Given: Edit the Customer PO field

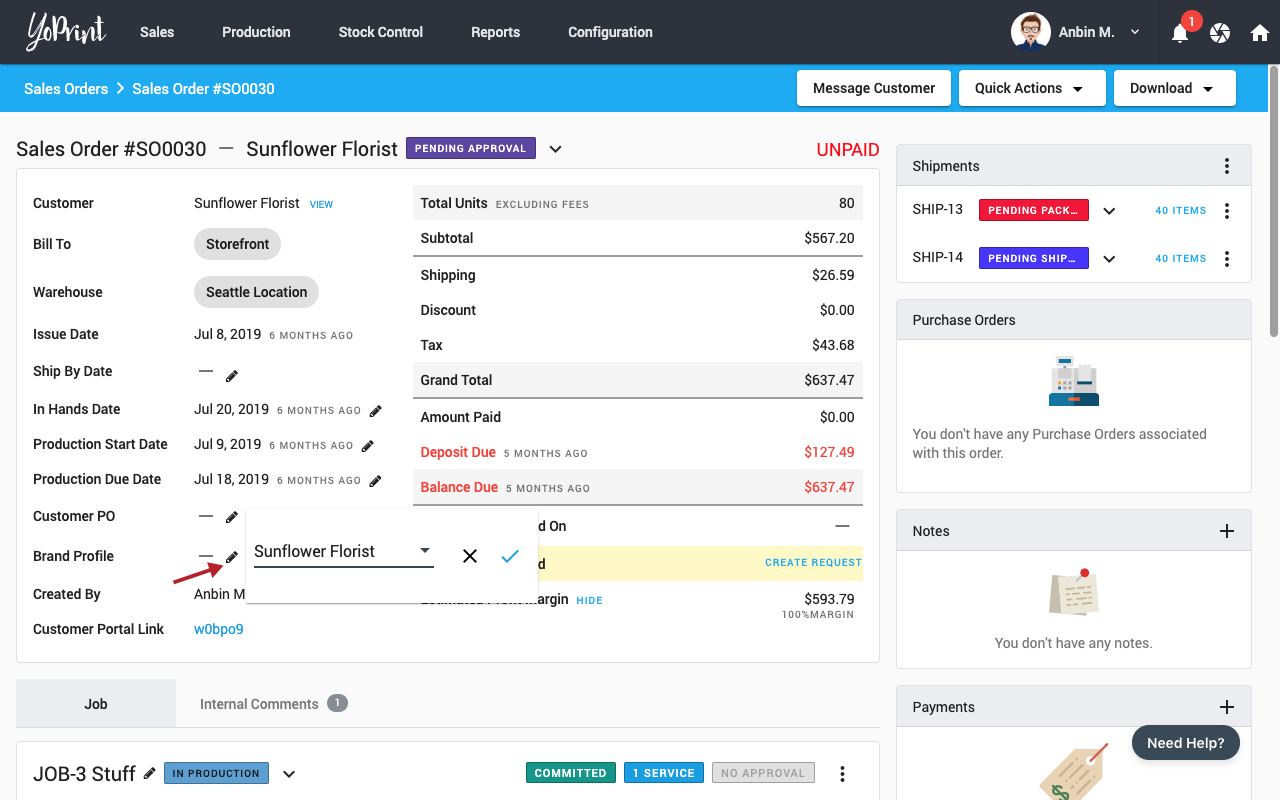Looking at the screenshot, I should pos(232,517).
